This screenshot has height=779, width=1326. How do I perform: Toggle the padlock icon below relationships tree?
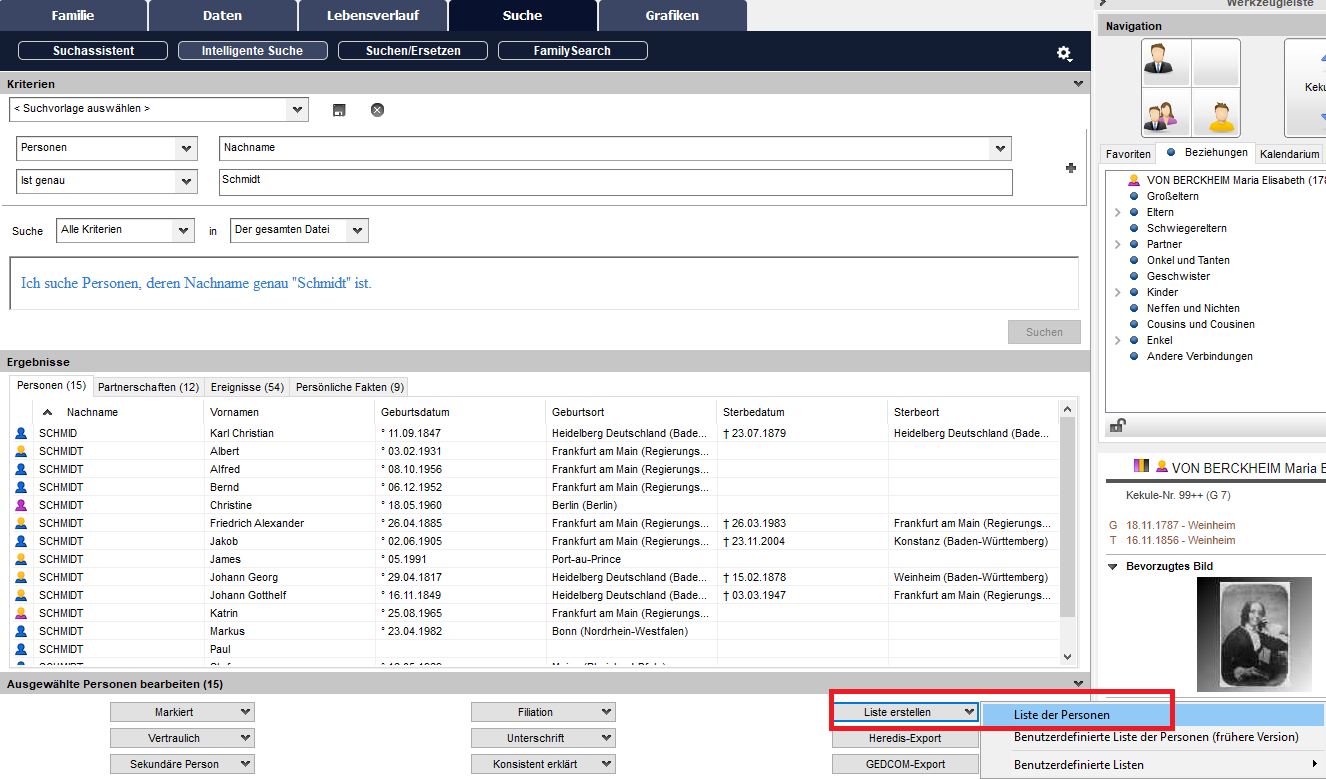(x=1118, y=426)
